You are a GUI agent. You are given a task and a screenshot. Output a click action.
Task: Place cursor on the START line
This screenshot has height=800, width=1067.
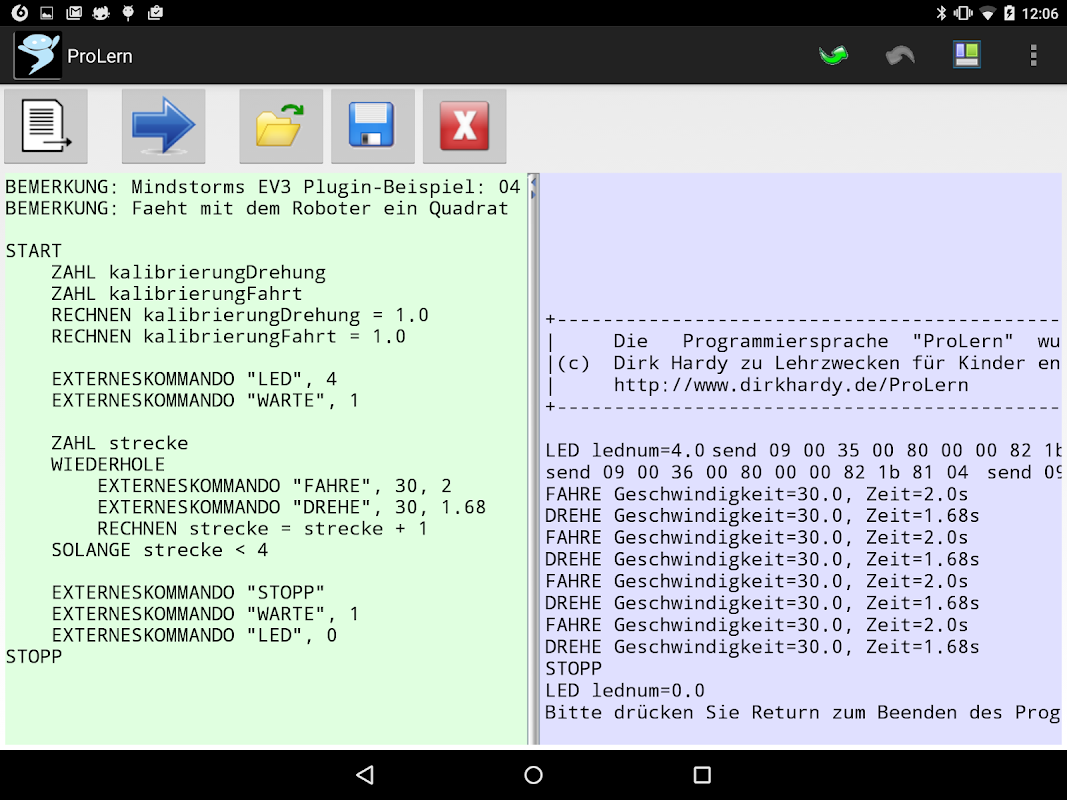tap(34, 251)
